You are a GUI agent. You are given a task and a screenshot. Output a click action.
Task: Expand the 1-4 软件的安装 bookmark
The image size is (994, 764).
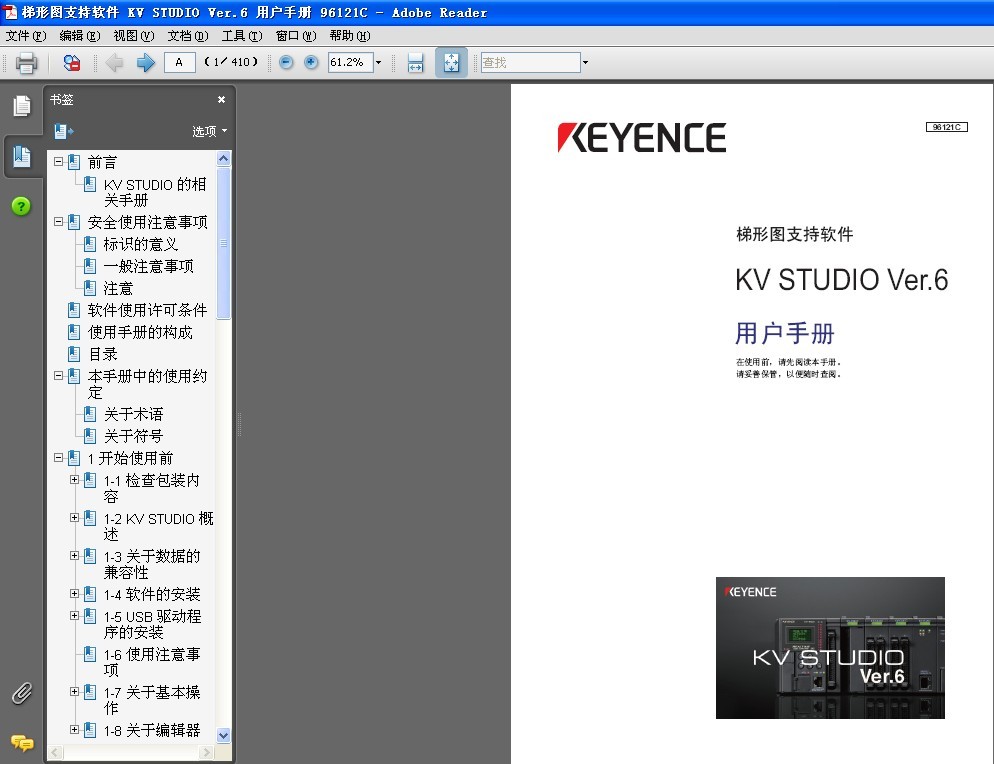click(x=75, y=593)
